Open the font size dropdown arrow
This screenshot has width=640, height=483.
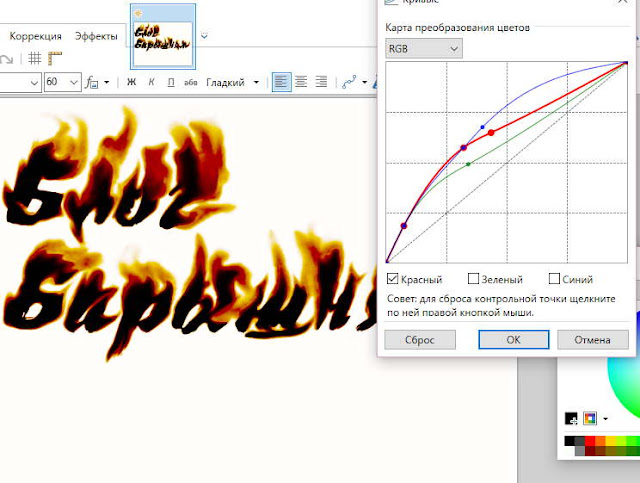(74, 82)
